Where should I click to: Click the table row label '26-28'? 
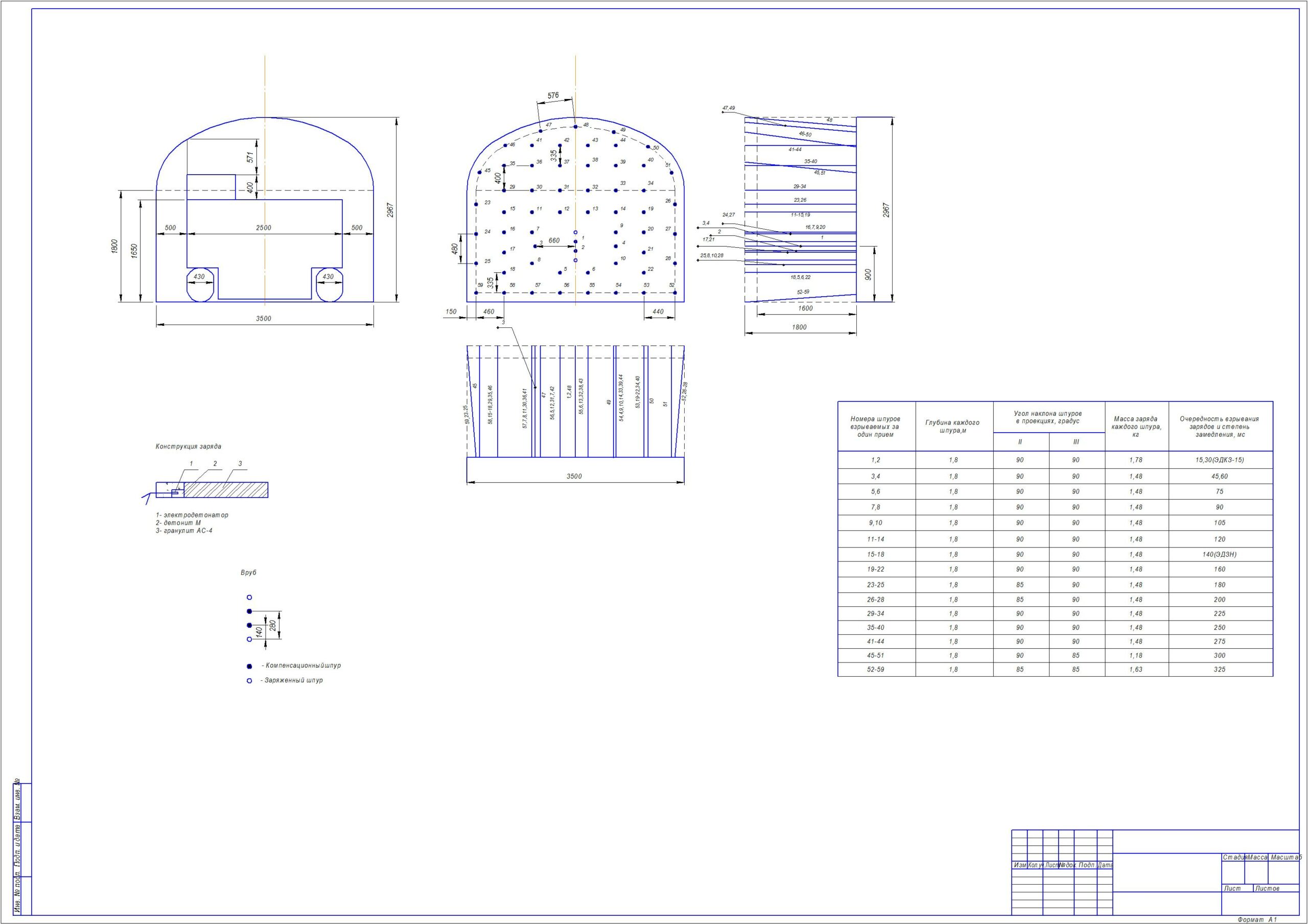click(x=876, y=599)
